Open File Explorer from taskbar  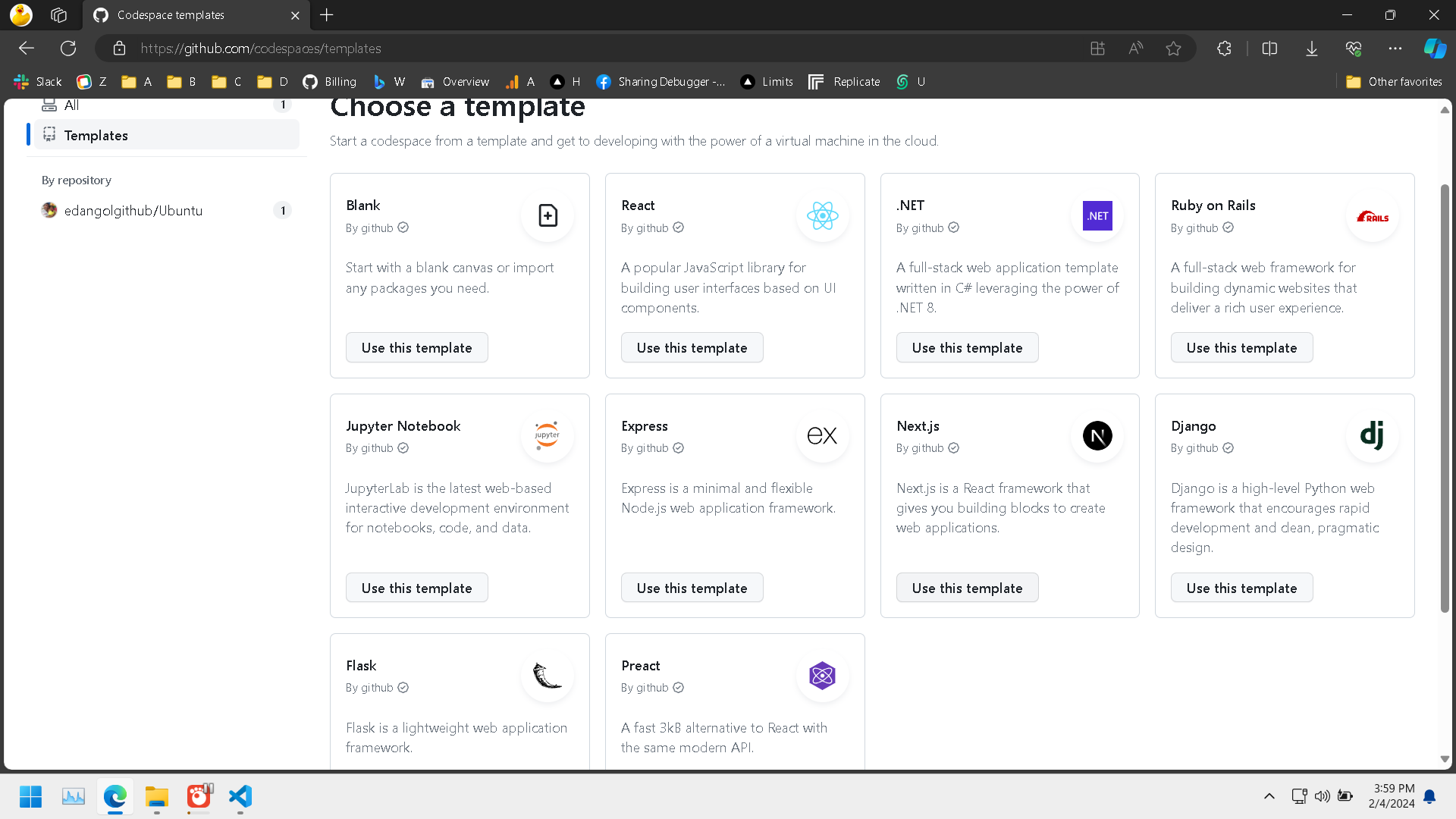click(156, 796)
